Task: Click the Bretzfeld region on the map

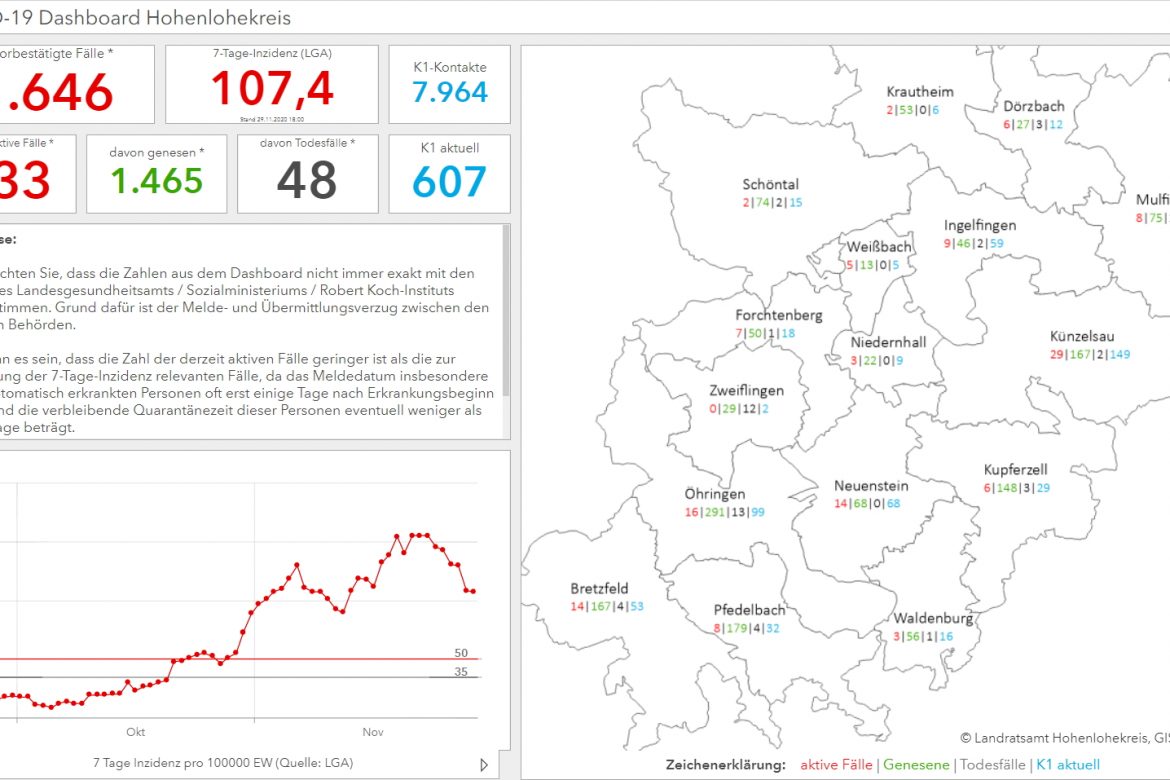Action: coord(599,589)
